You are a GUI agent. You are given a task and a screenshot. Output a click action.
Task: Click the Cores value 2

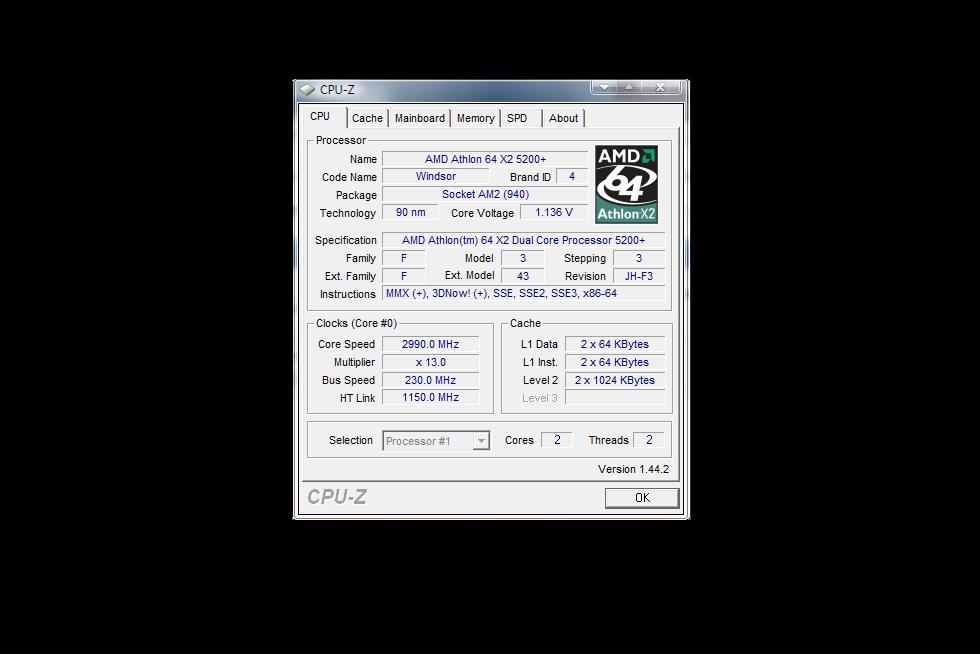pyautogui.click(x=557, y=440)
